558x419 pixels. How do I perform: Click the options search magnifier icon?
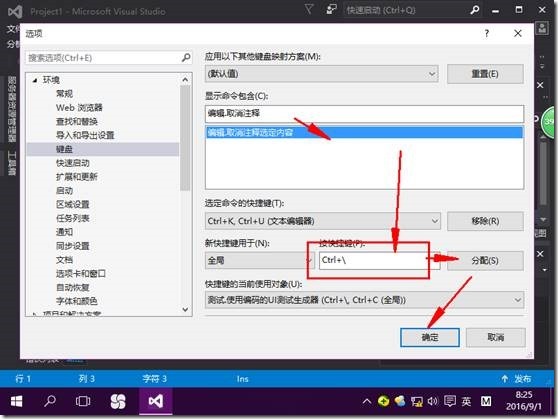point(186,57)
